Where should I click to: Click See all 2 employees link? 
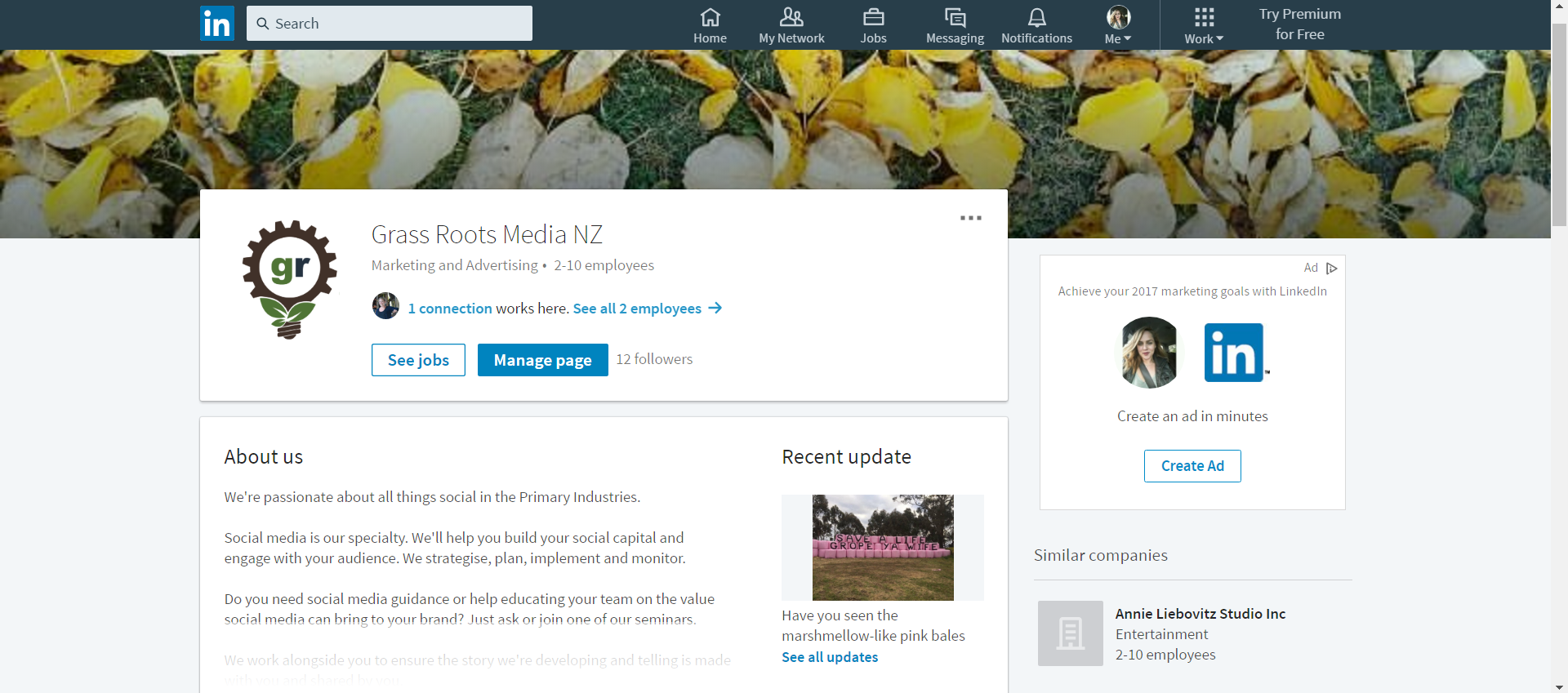click(637, 309)
